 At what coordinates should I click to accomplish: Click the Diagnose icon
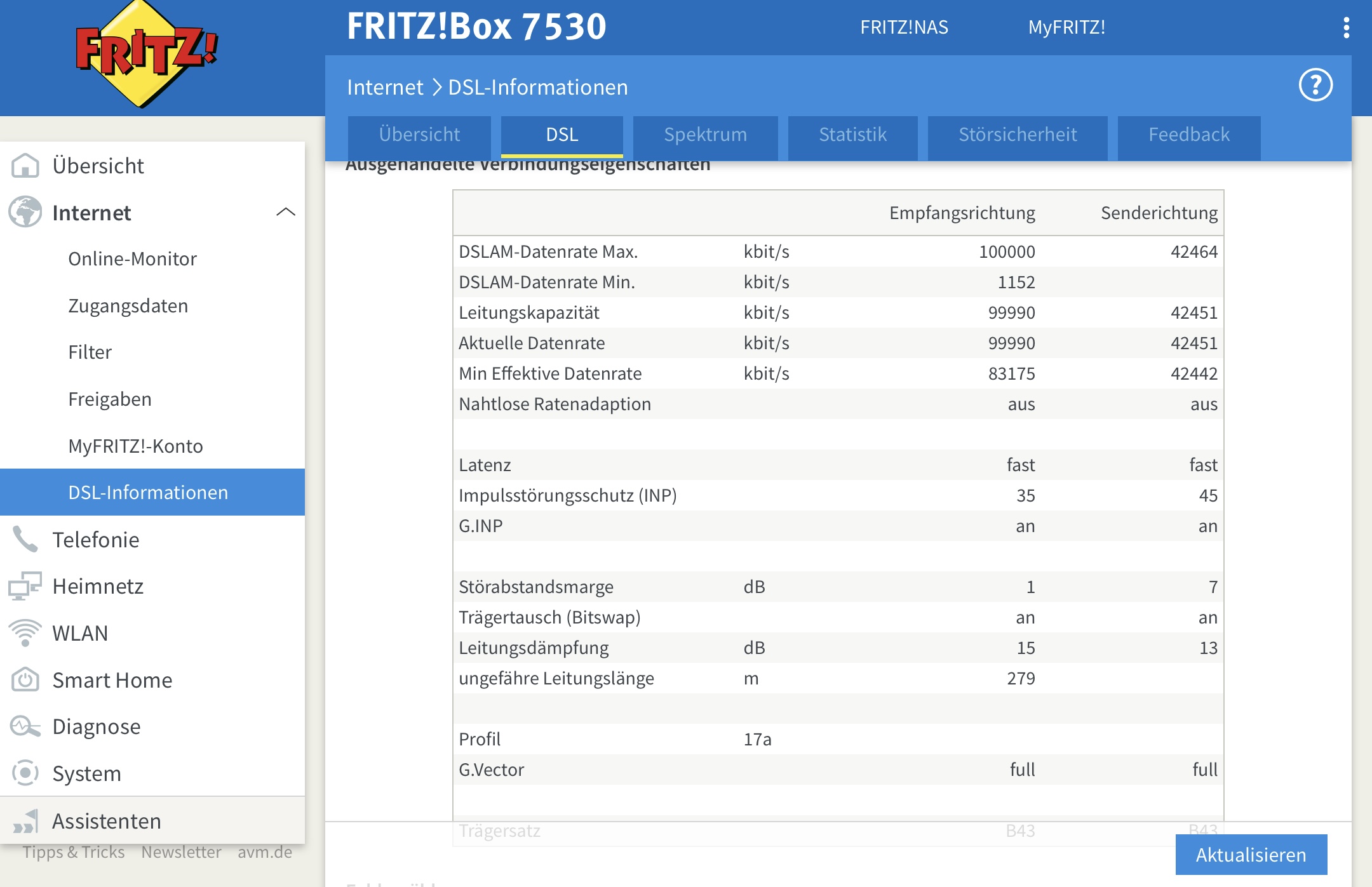point(25,726)
